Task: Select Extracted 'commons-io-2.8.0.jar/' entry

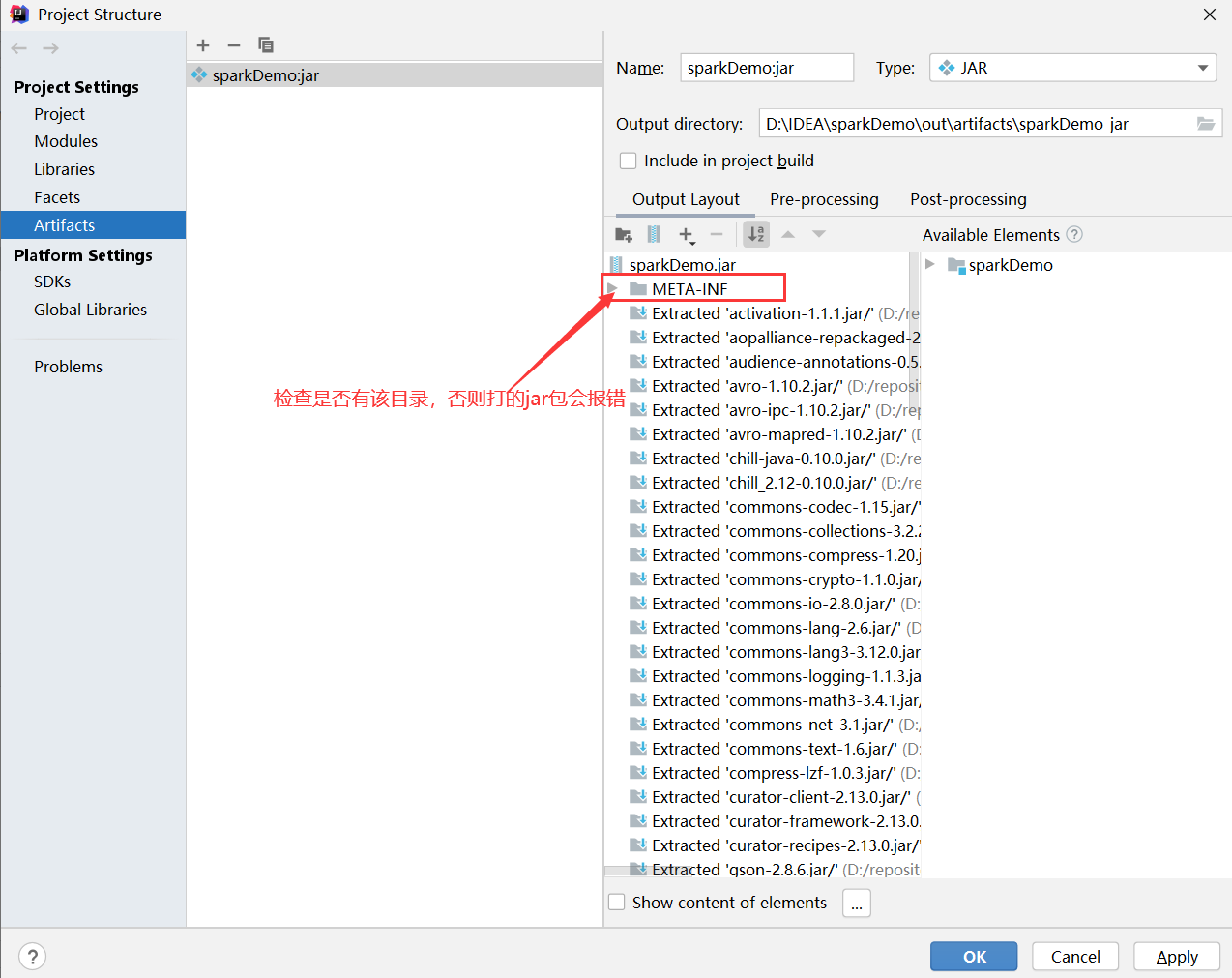Action: (x=775, y=603)
